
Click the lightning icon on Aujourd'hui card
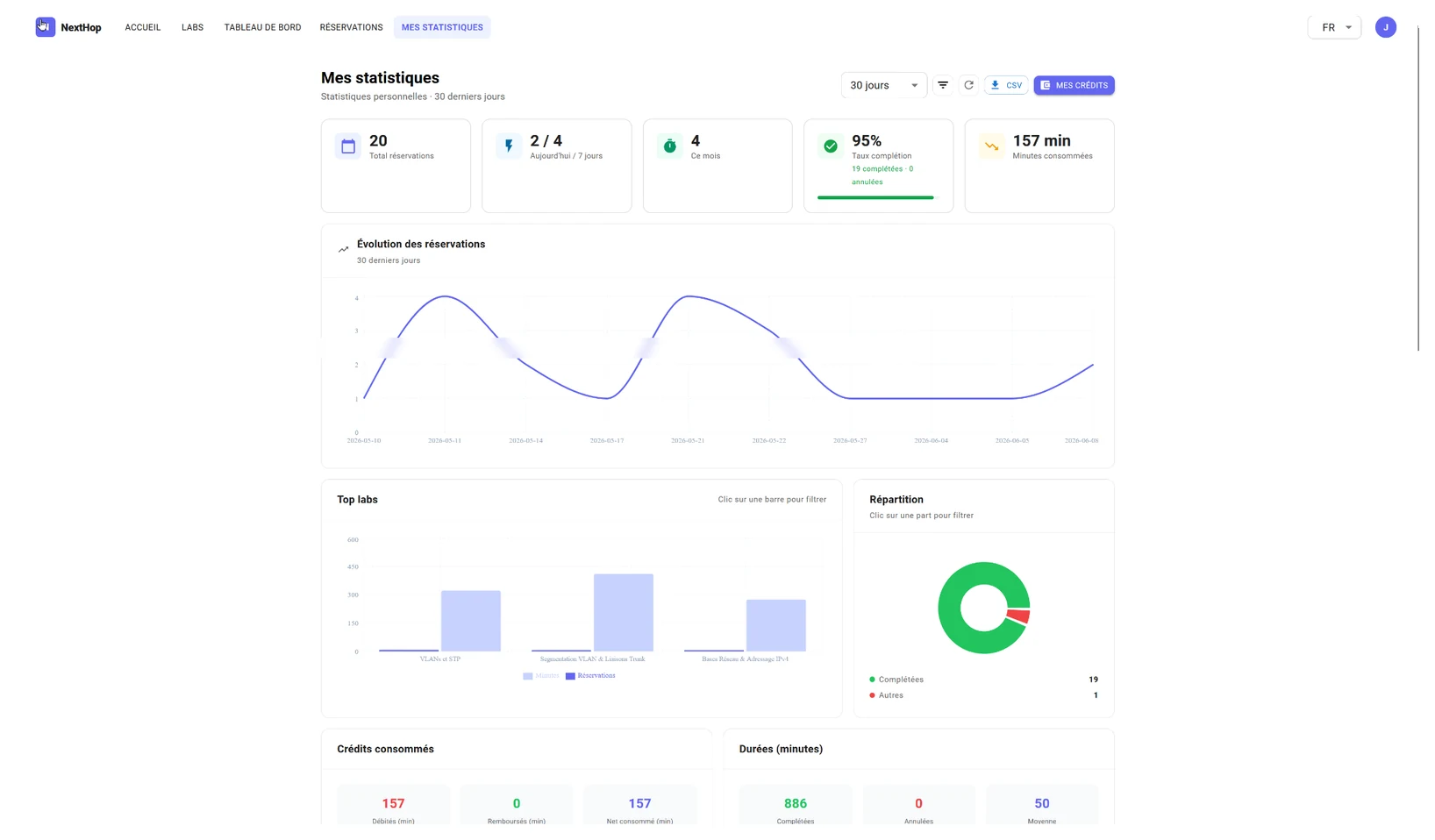click(509, 146)
